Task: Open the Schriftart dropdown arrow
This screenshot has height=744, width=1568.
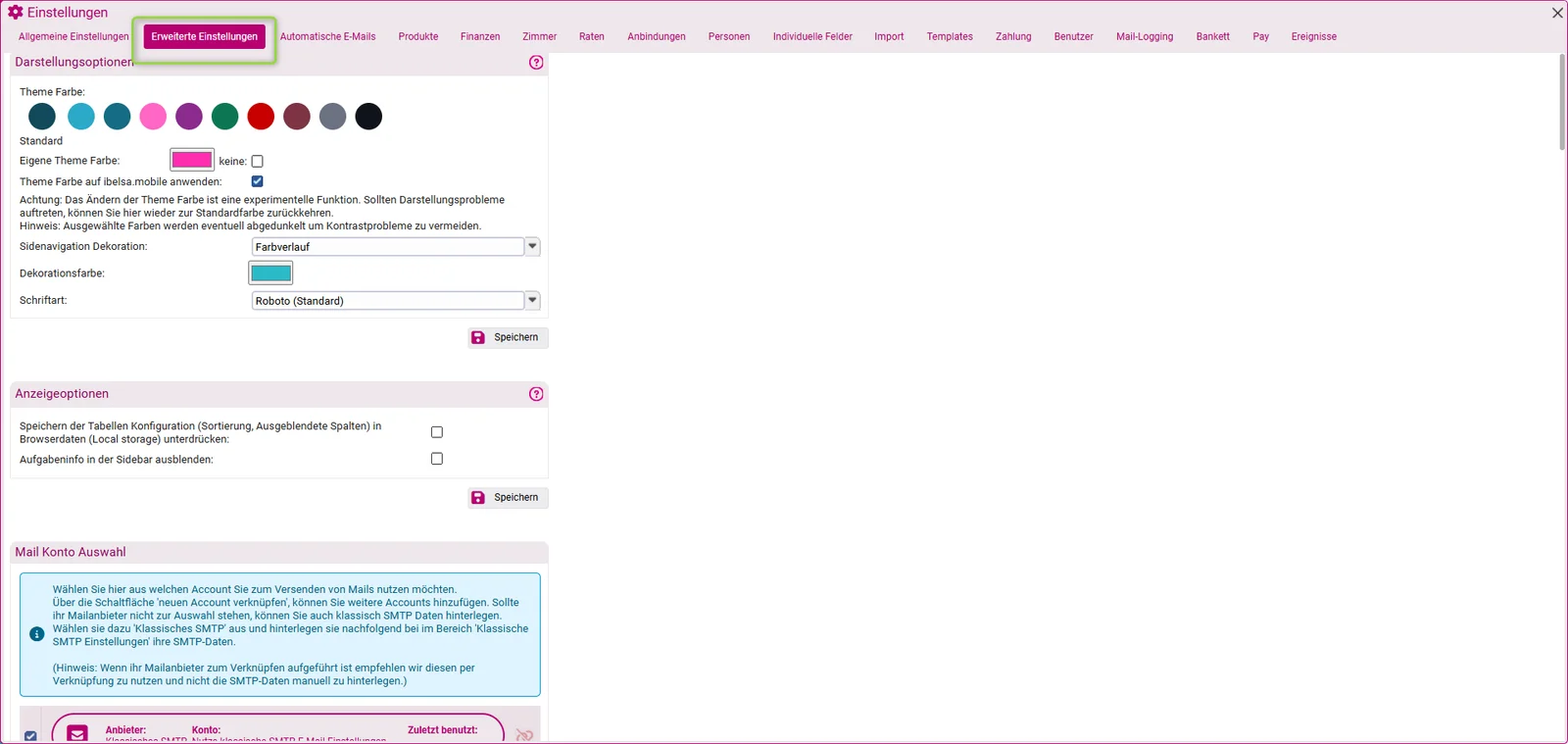Action: (x=532, y=301)
